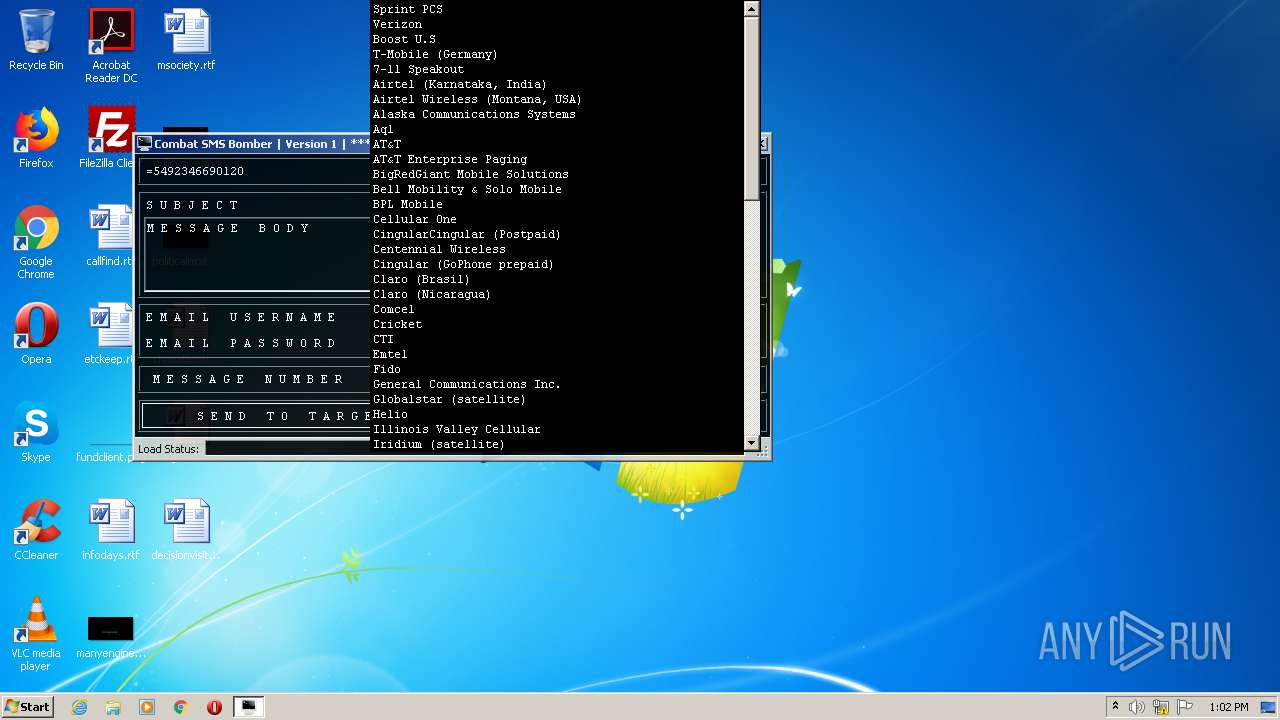
Task: Open the Windows Start menu
Action: click(28, 707)
